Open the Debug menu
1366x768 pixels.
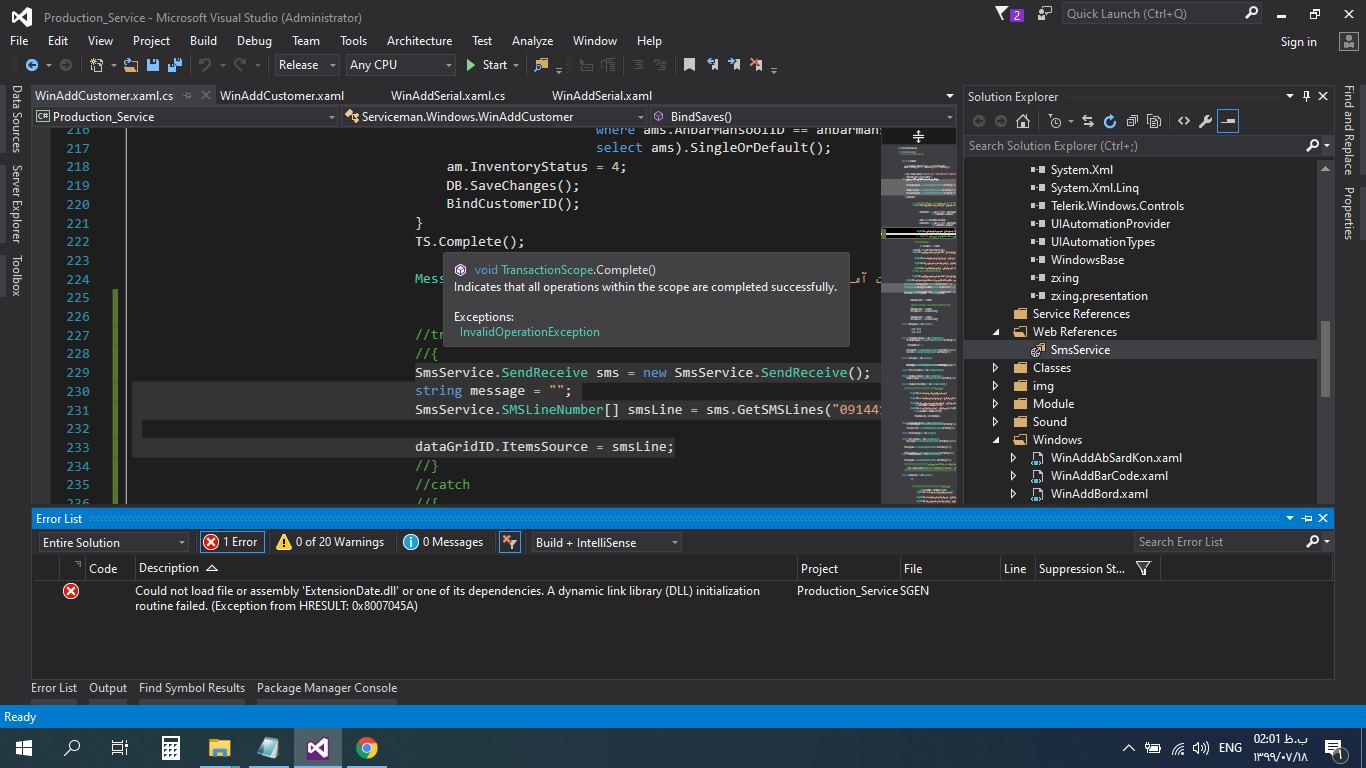[x=254, y=41]
